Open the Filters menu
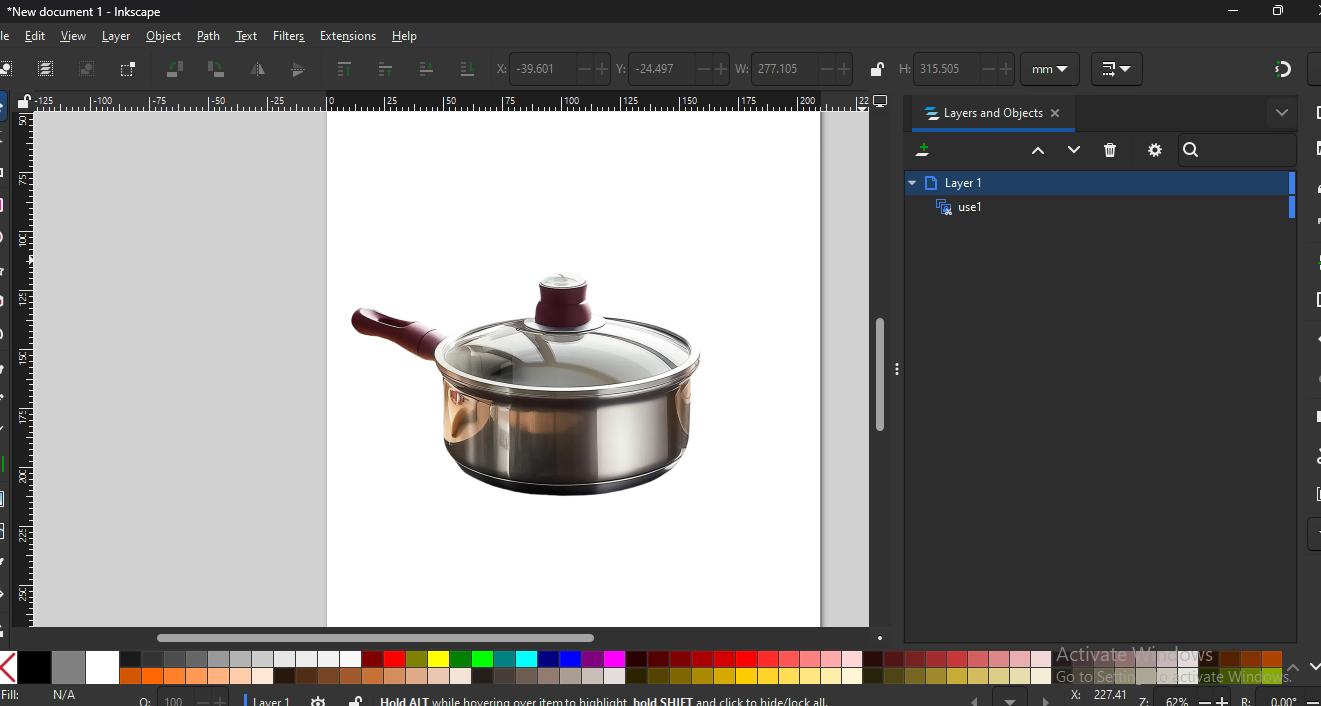The image size is (1321, 706). [x=288, y=36]
